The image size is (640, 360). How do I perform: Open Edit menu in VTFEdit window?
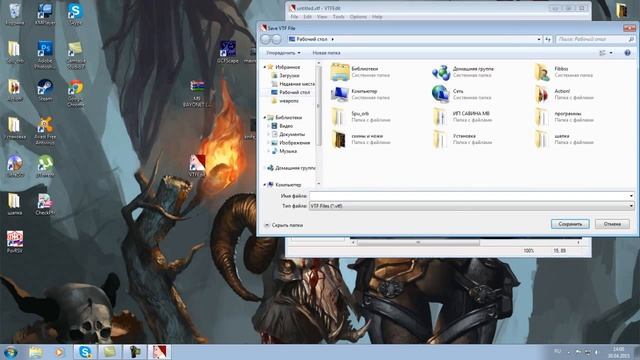click(307, 17)
